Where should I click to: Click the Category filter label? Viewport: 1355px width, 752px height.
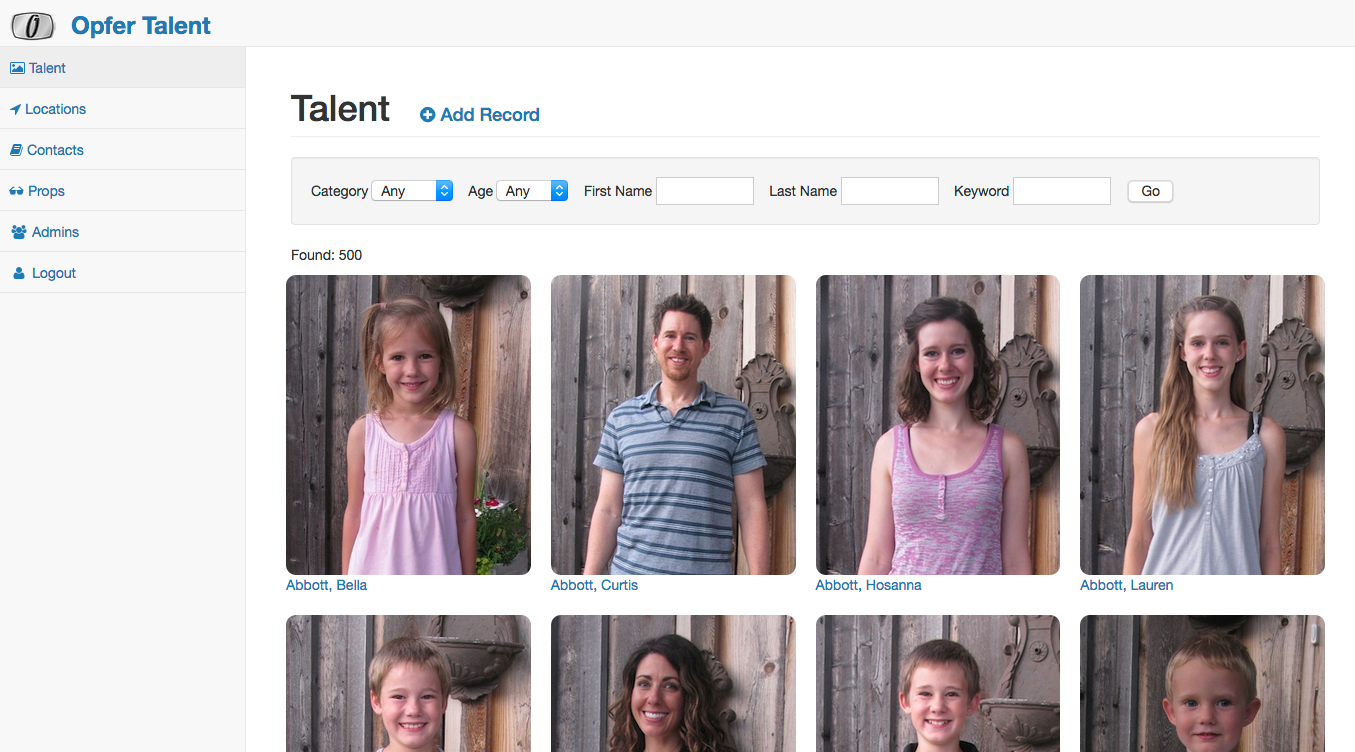pos(339,191)
